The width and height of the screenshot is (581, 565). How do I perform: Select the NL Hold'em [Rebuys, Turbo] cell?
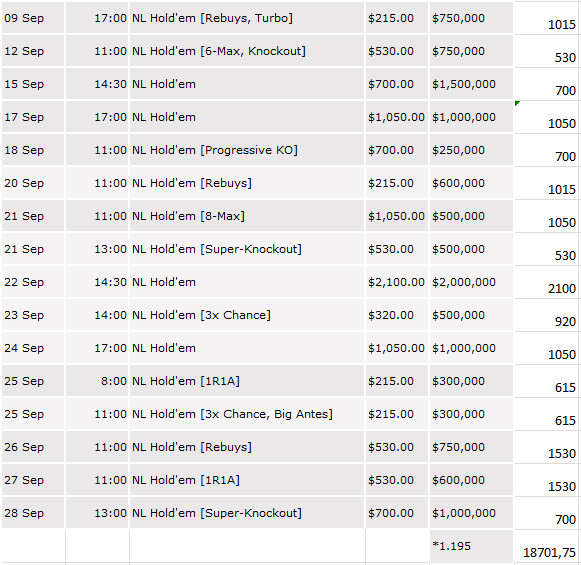pos(247,18)
